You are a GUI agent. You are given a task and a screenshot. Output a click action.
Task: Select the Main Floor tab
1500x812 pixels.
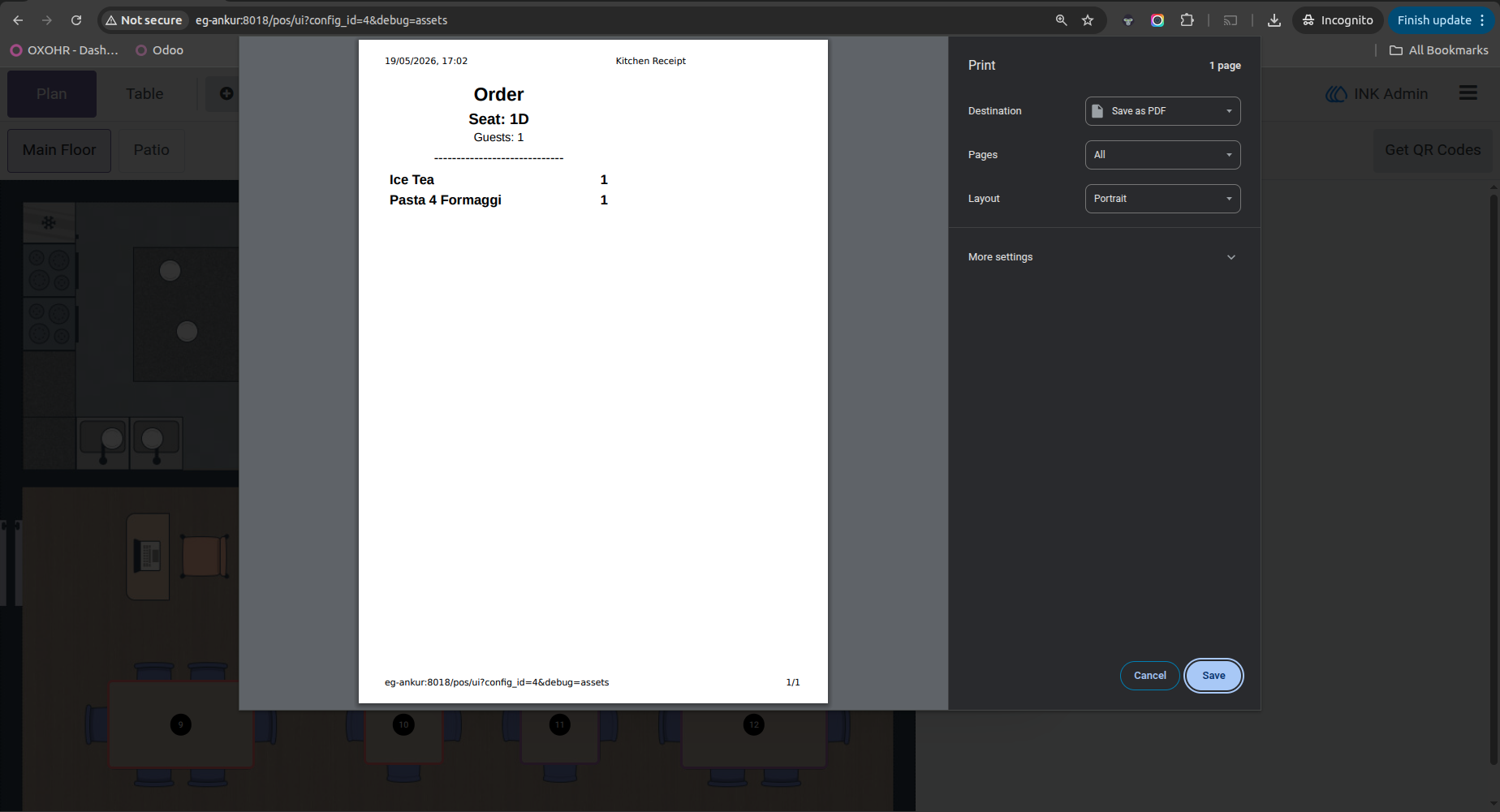coord(59,150)
